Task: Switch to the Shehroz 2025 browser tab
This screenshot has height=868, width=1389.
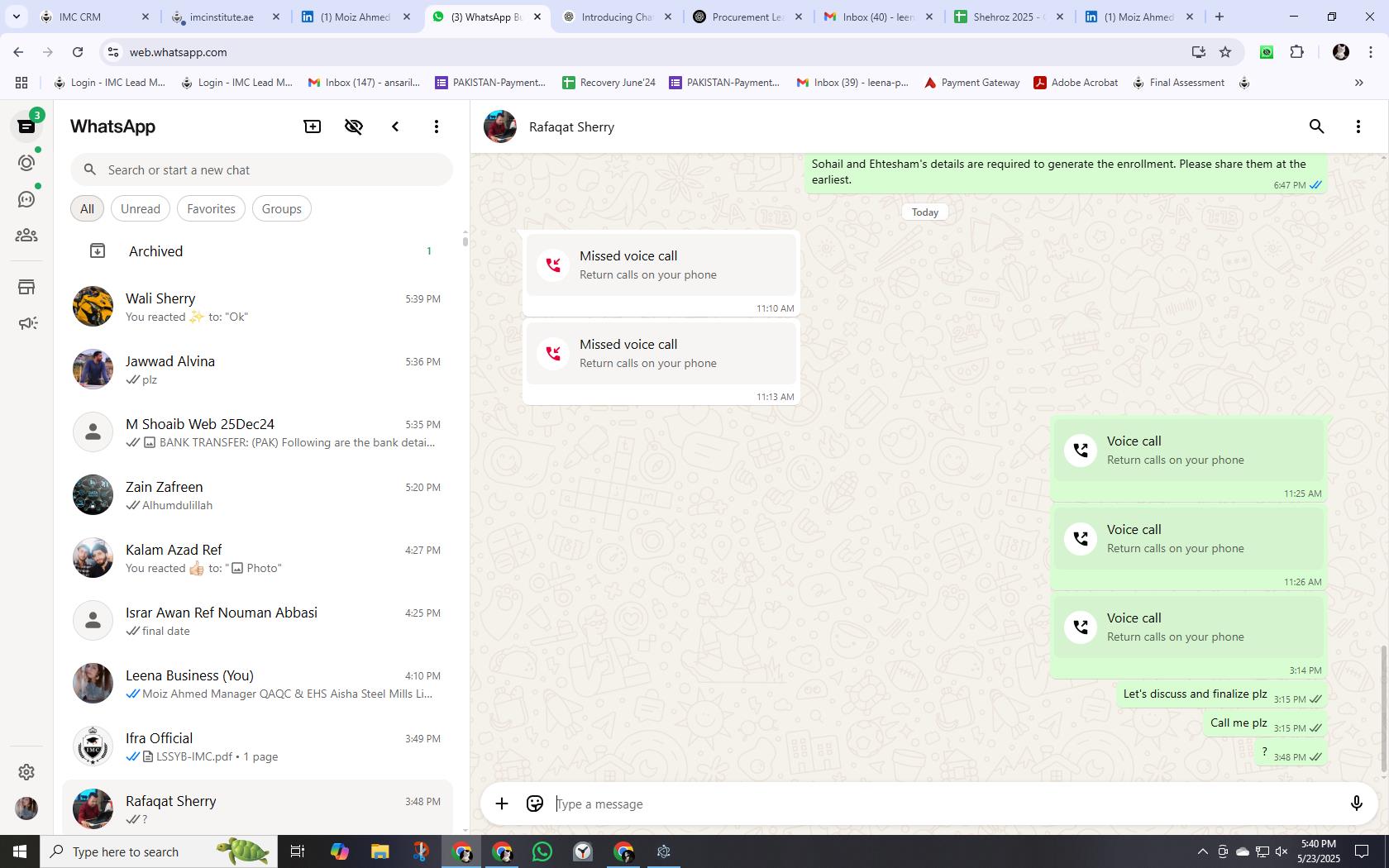Action: [x=1010, y=17]
